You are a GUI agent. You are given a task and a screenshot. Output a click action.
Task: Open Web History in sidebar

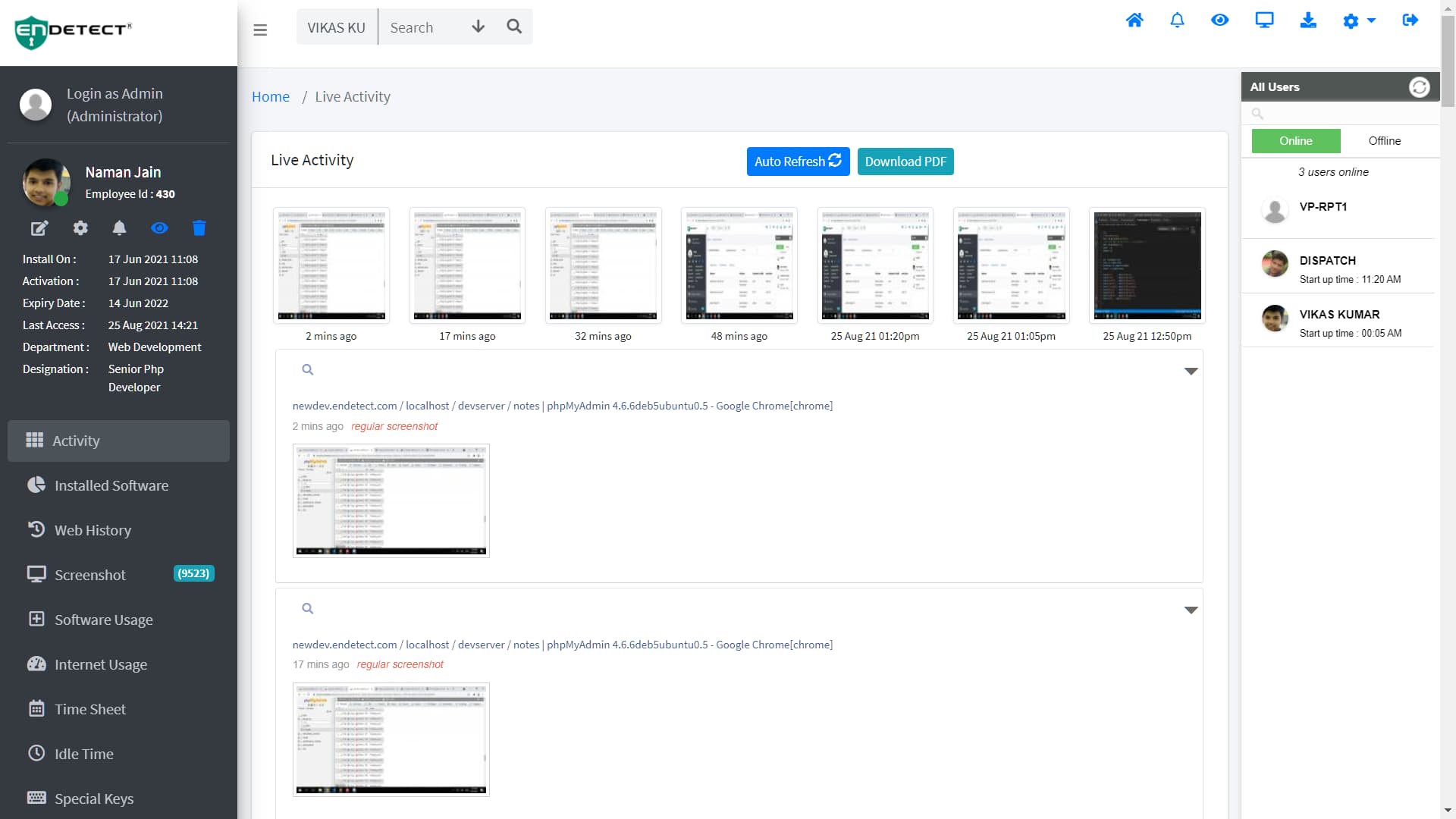tap(93, 530)
